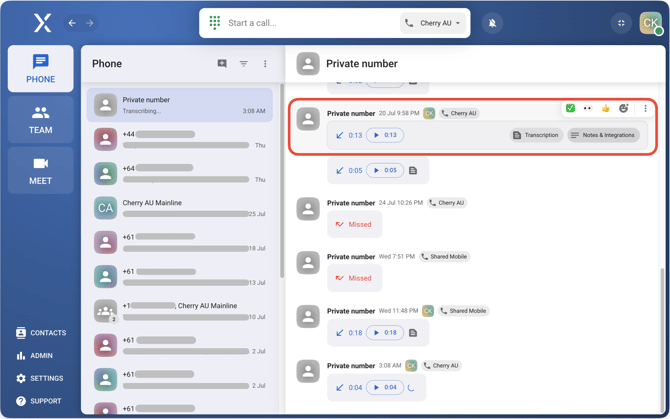Click the Transcription button
670x419 pixels.
tap(536, 135)
